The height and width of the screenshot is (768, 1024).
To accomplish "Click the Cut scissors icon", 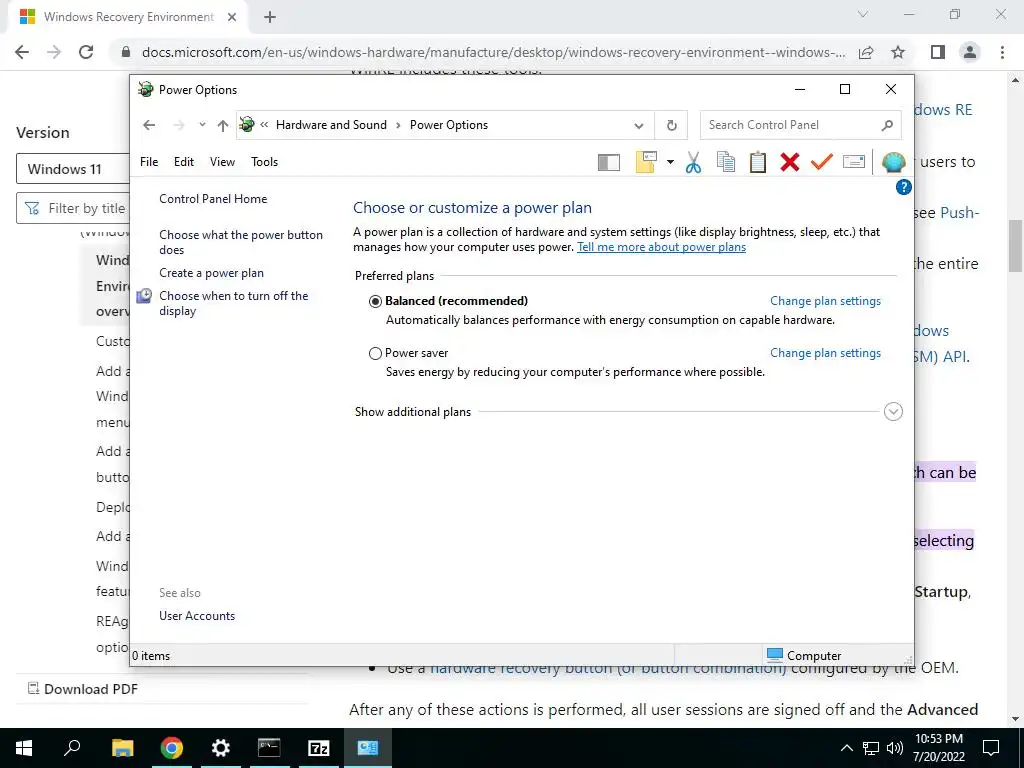I will click(694, 162).
